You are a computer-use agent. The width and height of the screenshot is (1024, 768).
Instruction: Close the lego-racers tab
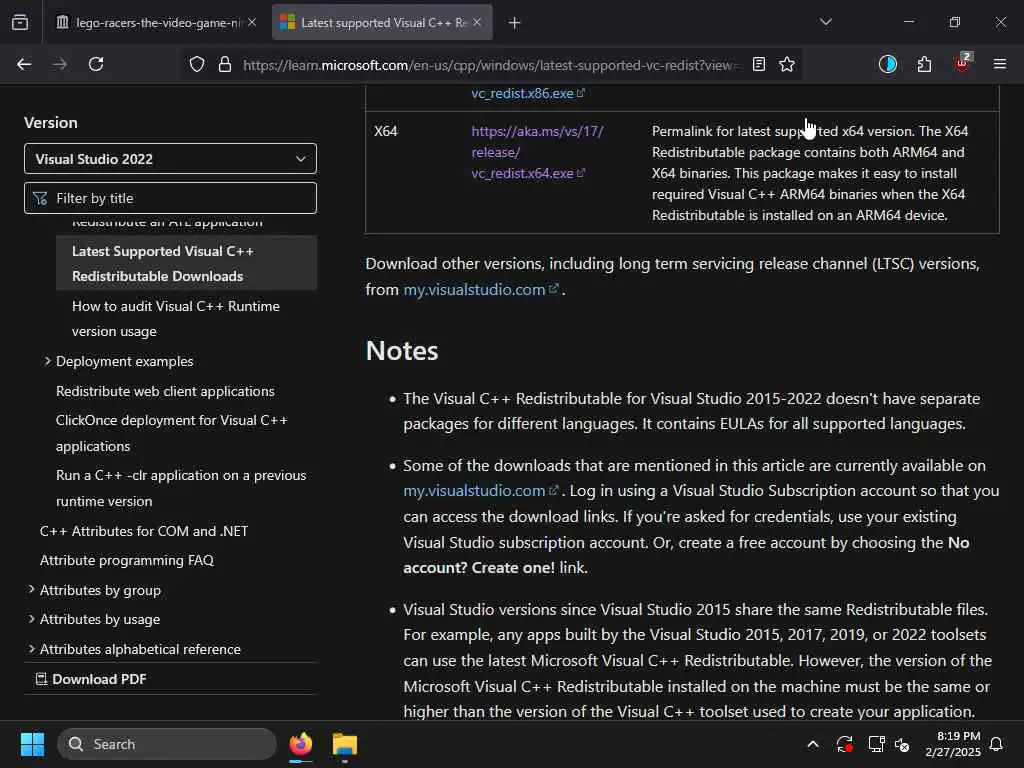[252, 22]
